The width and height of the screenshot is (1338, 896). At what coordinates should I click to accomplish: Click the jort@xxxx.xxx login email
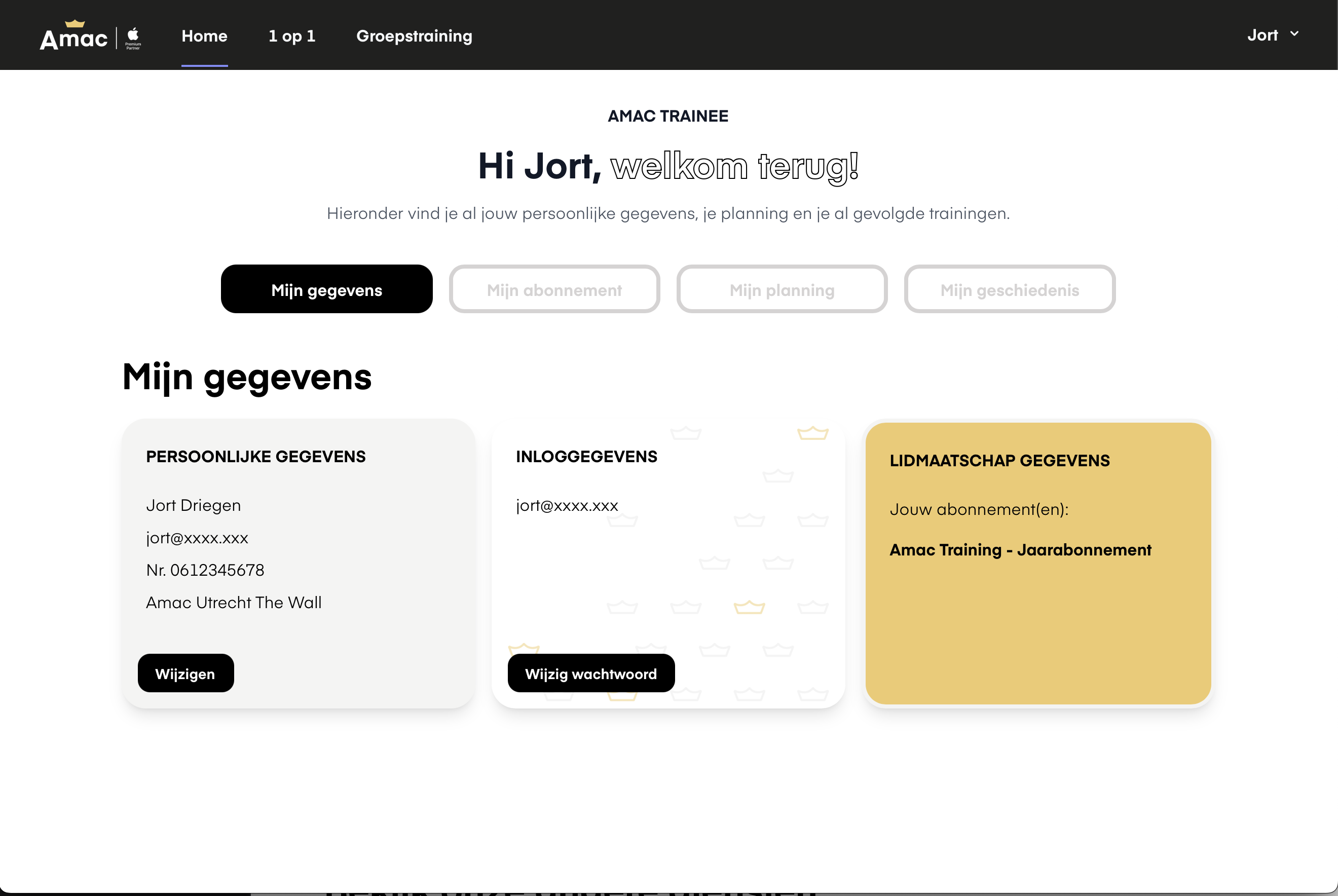(567, 506)
